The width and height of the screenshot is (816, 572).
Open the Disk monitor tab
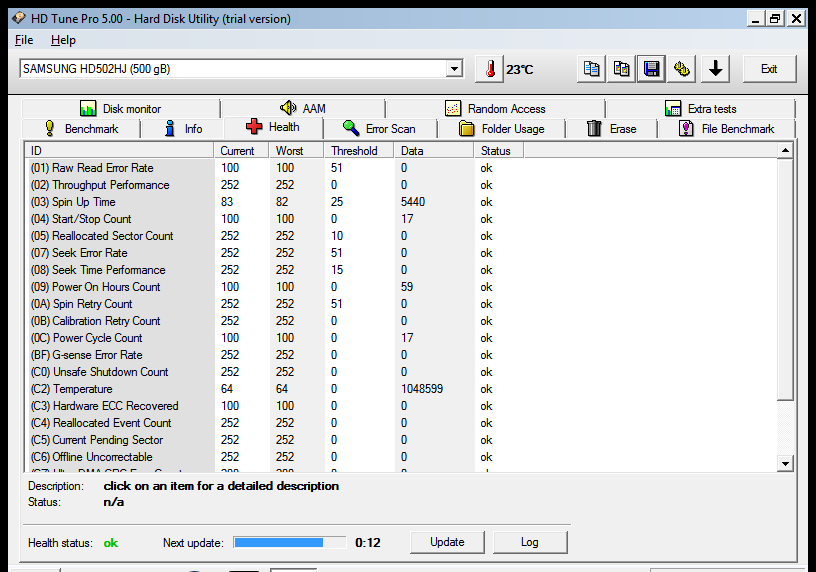point(121,109)
